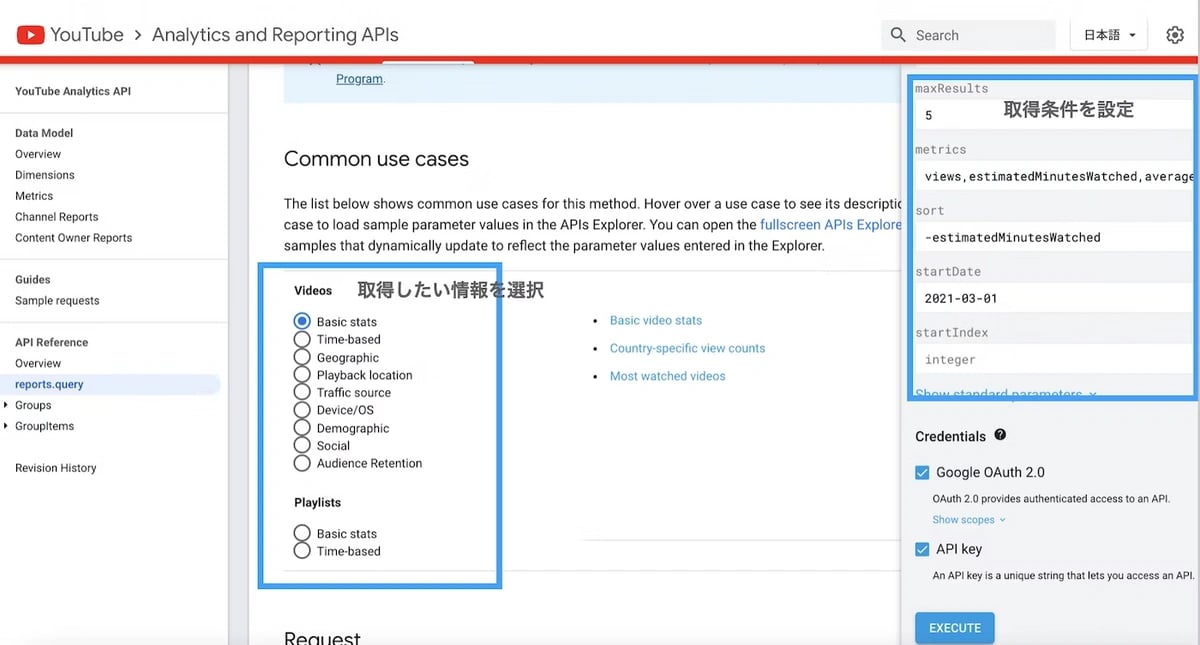Select Videos Basic stats radio button
Screen dimensions: 1200x645
click(302, 321)
